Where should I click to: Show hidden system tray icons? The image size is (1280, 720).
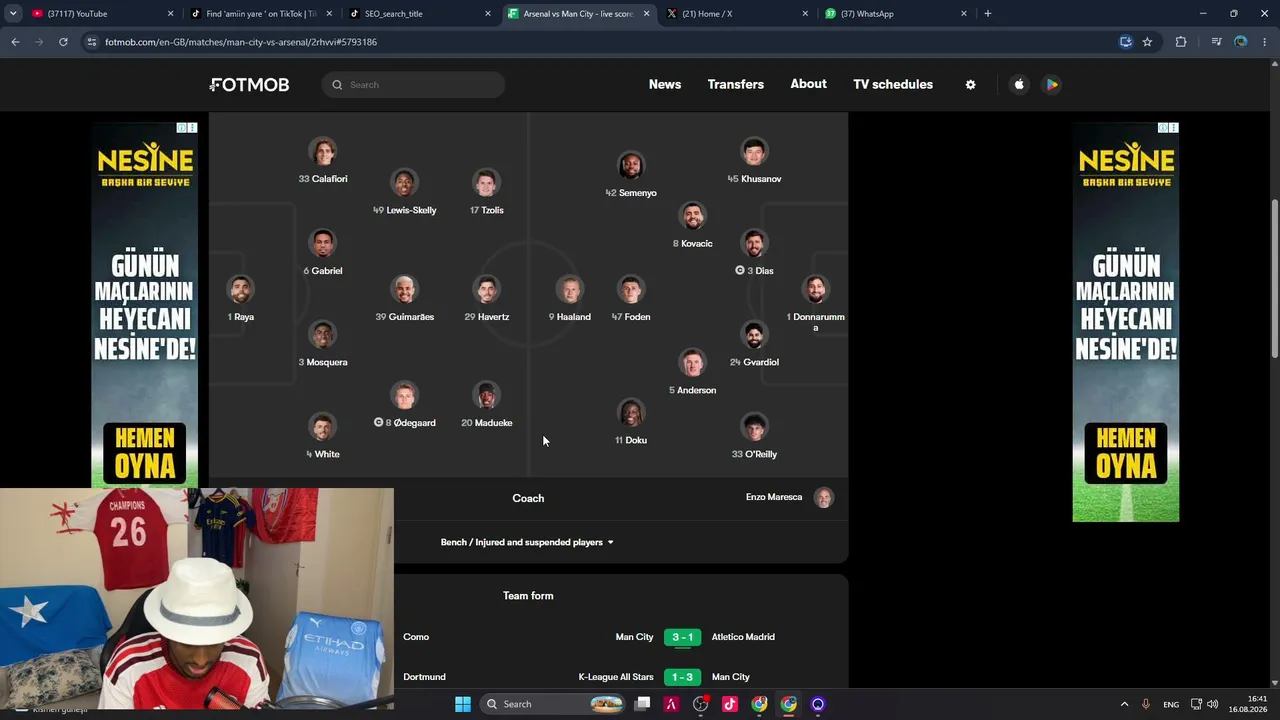pos(1124,704)
